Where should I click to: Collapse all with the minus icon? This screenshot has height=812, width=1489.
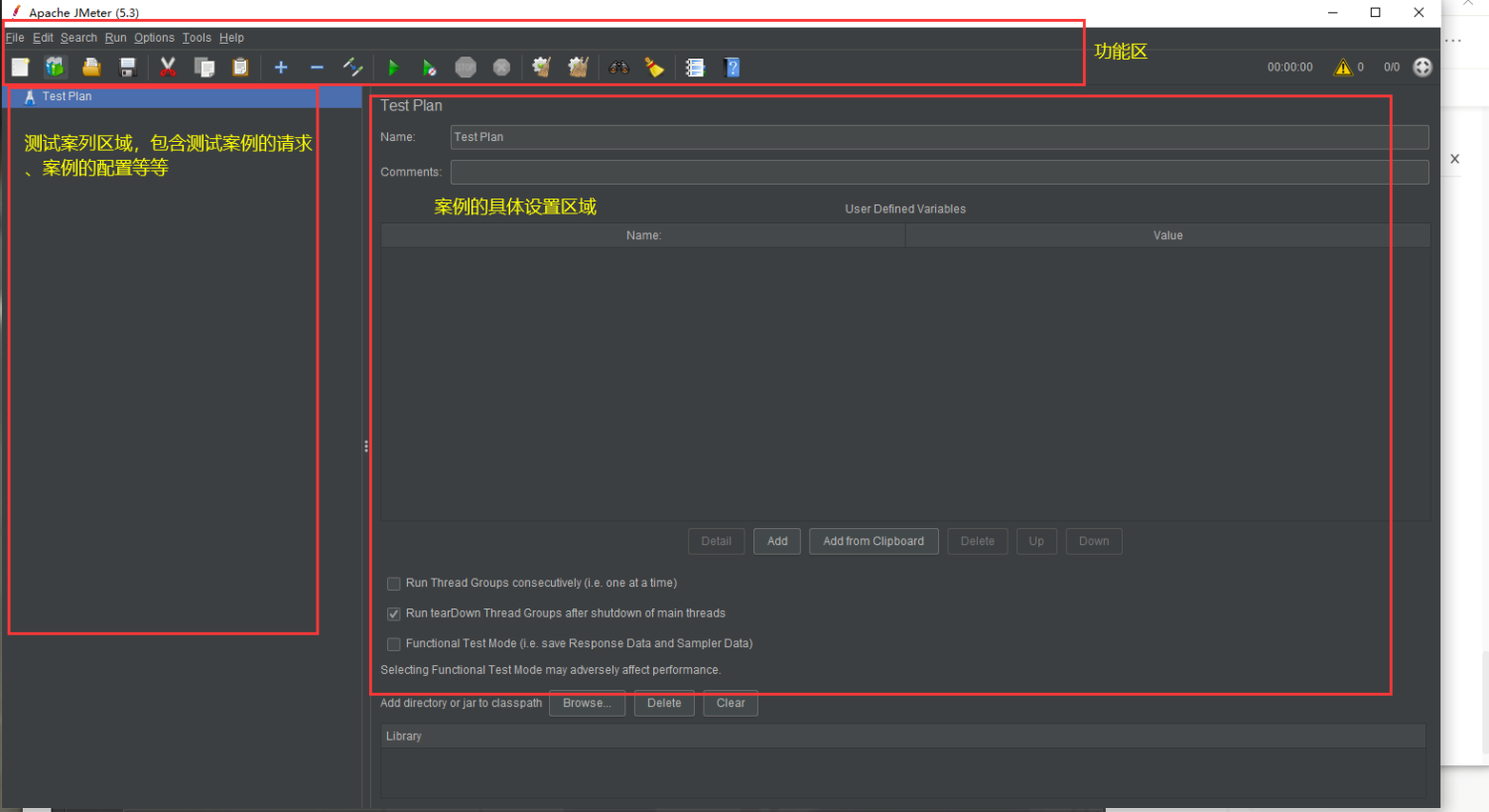[x=317, y=68]
